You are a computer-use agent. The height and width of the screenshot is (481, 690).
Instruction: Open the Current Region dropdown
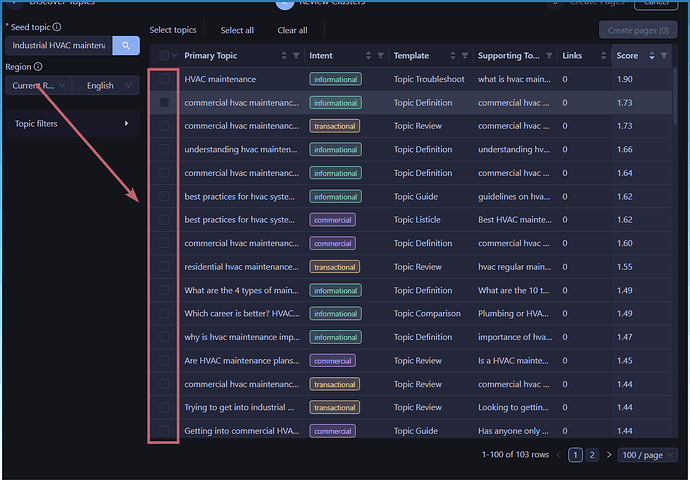[x=39, y=86]
